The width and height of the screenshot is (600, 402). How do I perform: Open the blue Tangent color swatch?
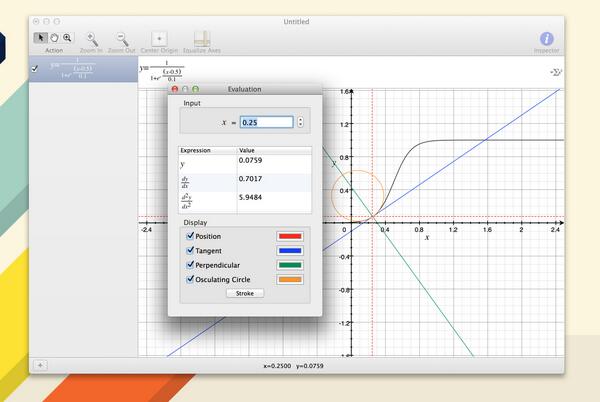(x=290, y=251)
